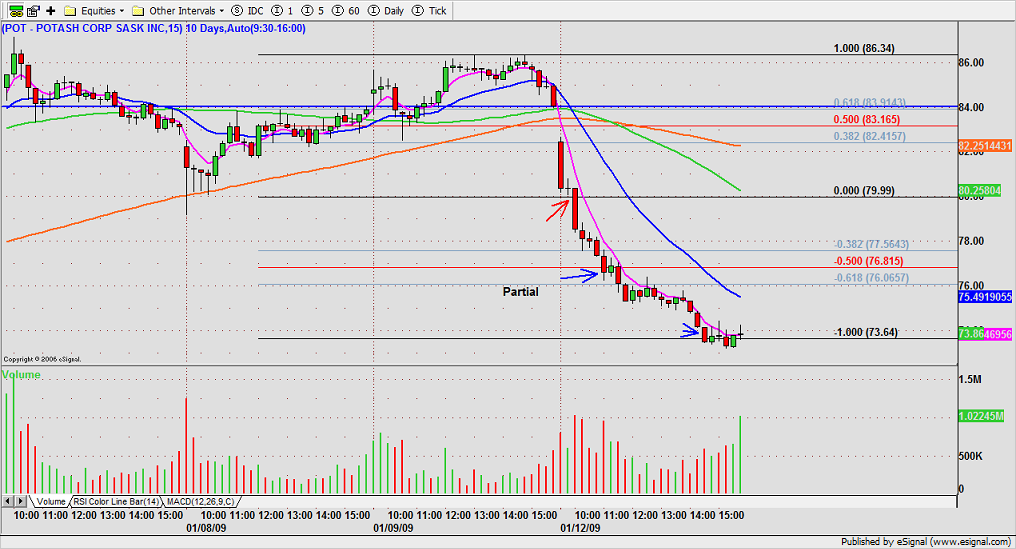Open the chart properties icon
1016x549 pixels.
coord(34,10)
